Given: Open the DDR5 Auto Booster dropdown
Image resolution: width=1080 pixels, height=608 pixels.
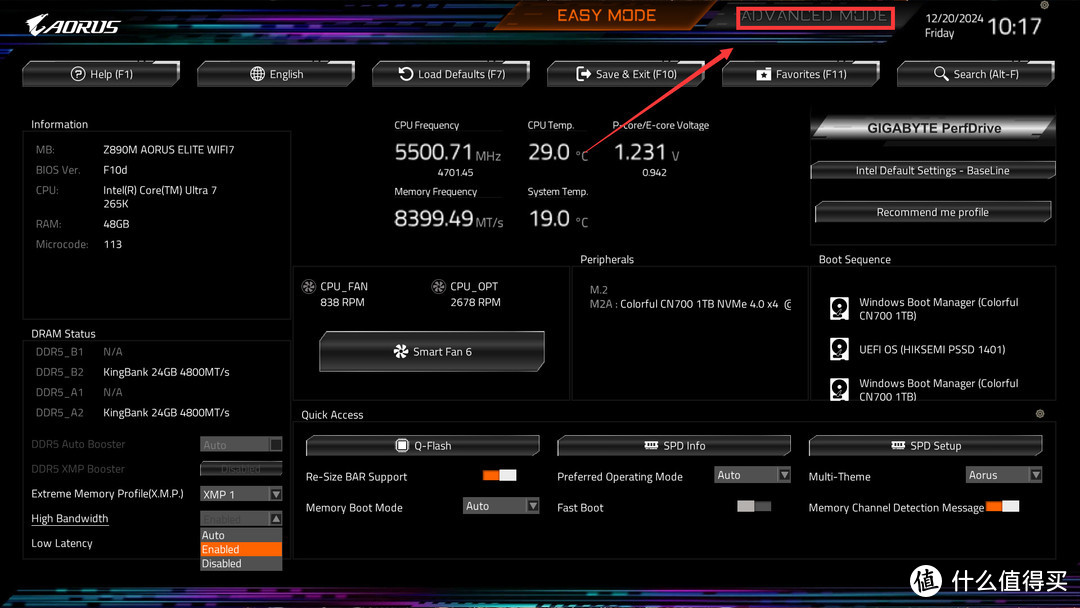Looking at the screenshot, I should tap(241, 445).
